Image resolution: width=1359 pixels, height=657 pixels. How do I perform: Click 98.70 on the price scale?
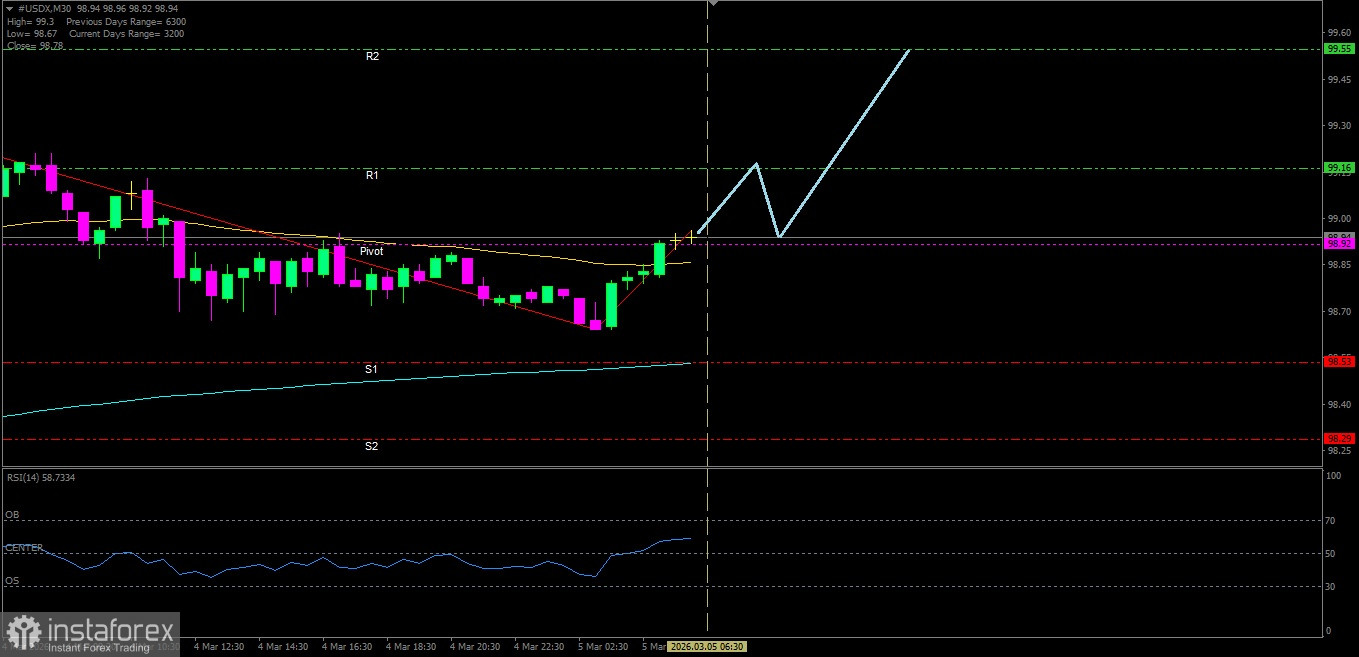(1338, 311)
